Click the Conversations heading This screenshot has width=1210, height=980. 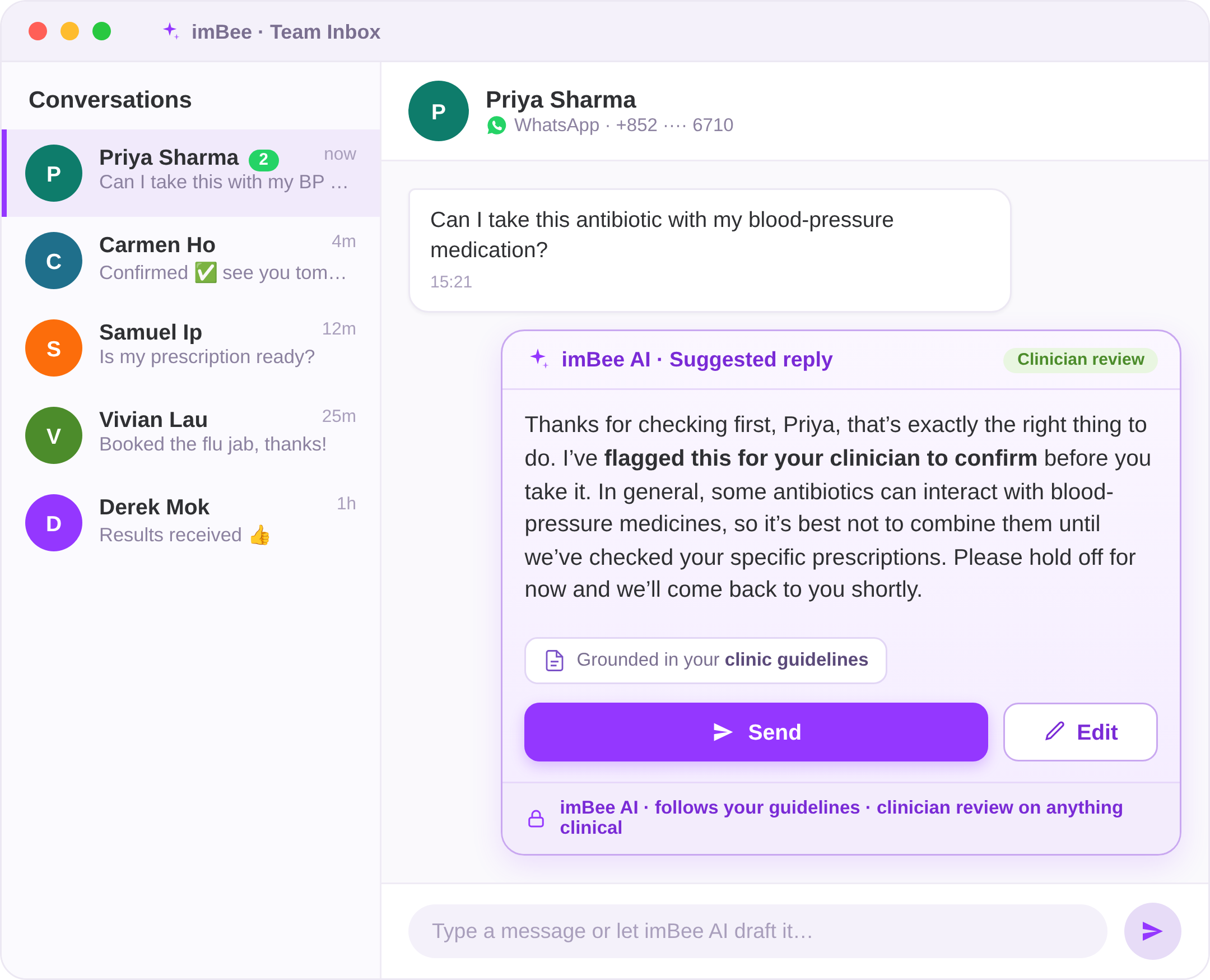point(110,100)
